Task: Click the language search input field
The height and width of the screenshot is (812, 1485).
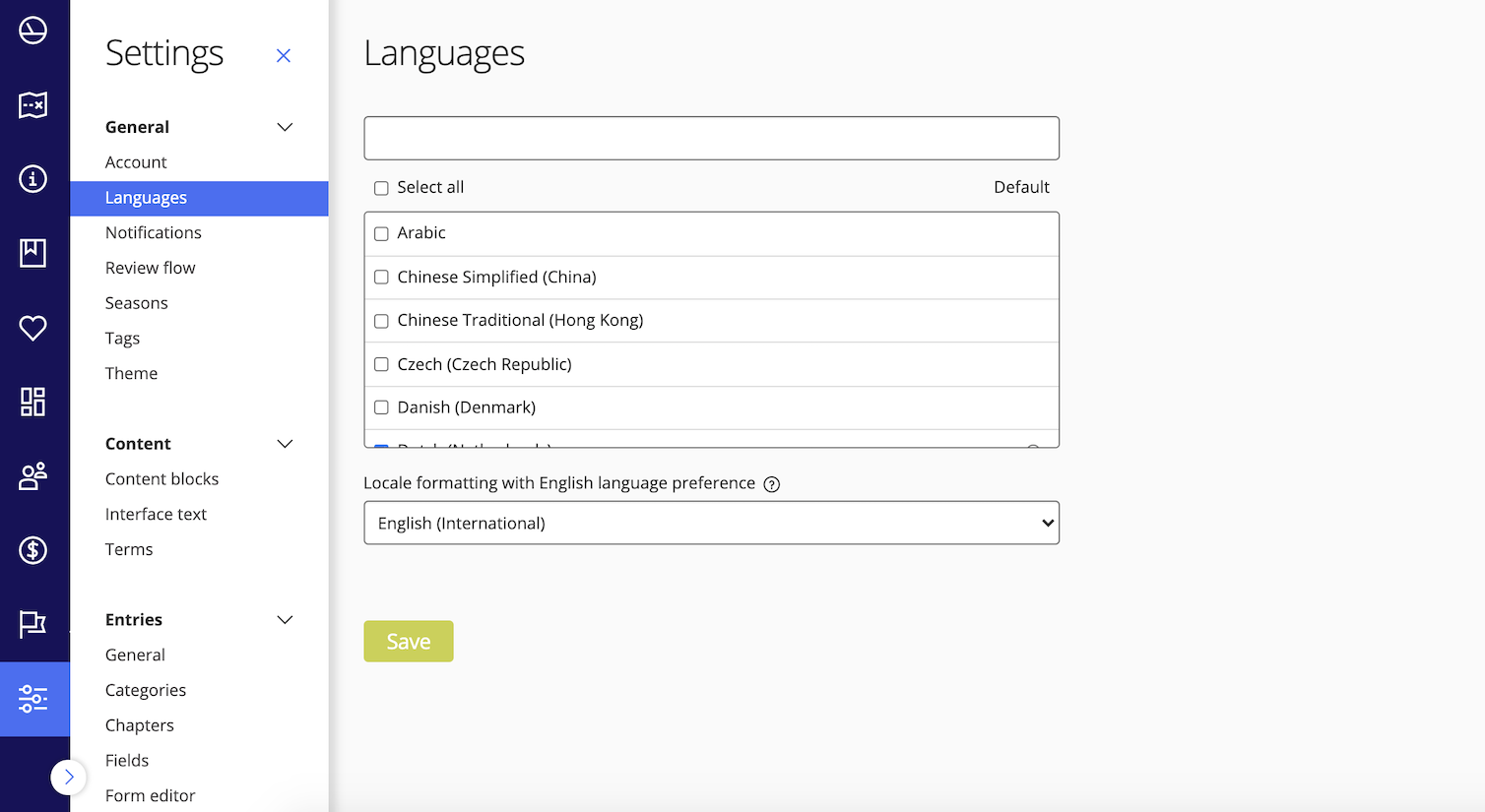Action: [711, 138]
